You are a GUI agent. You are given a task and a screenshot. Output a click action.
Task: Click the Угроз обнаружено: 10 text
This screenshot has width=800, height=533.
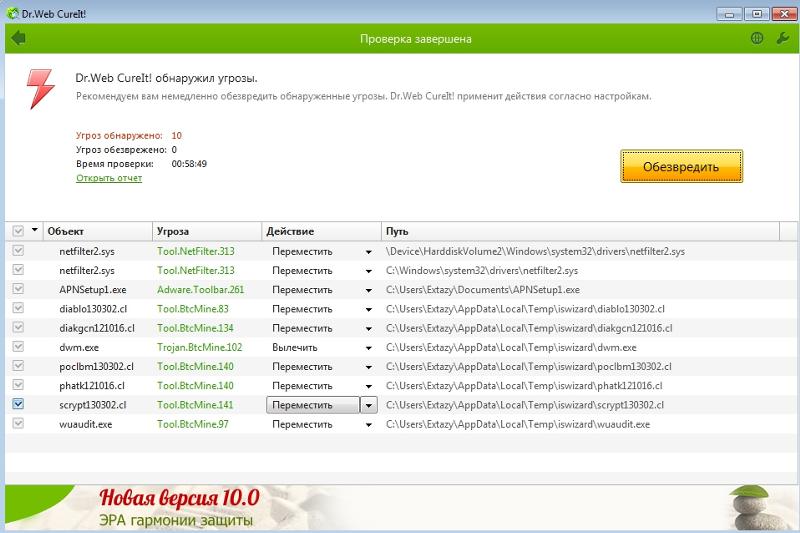coord(129,135)
